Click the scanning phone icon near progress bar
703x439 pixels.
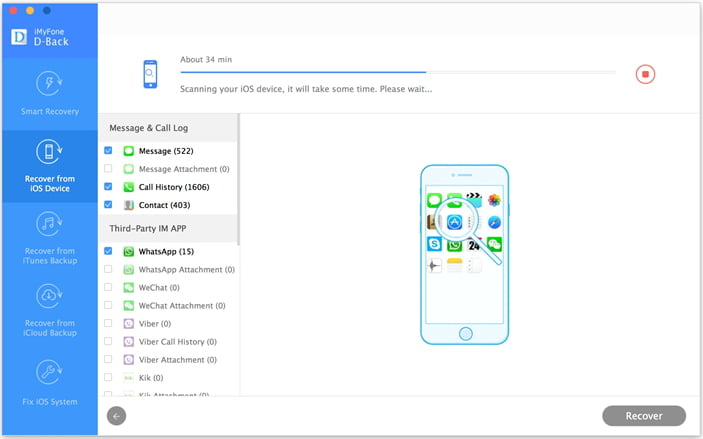point(150,74)
